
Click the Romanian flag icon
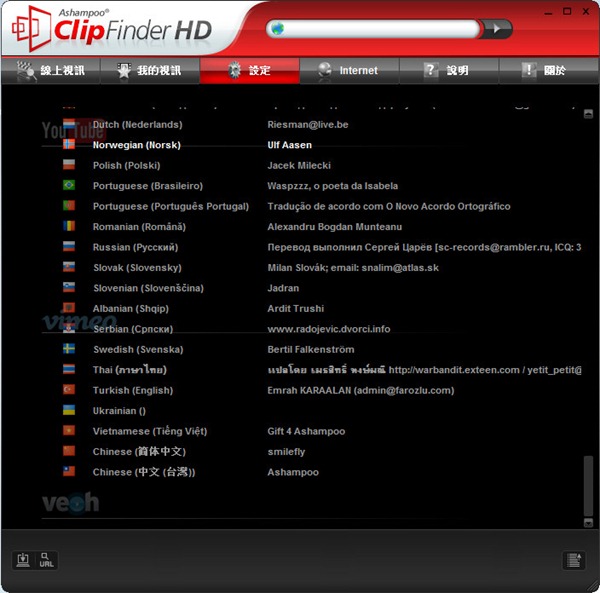[x=69, y=226]
